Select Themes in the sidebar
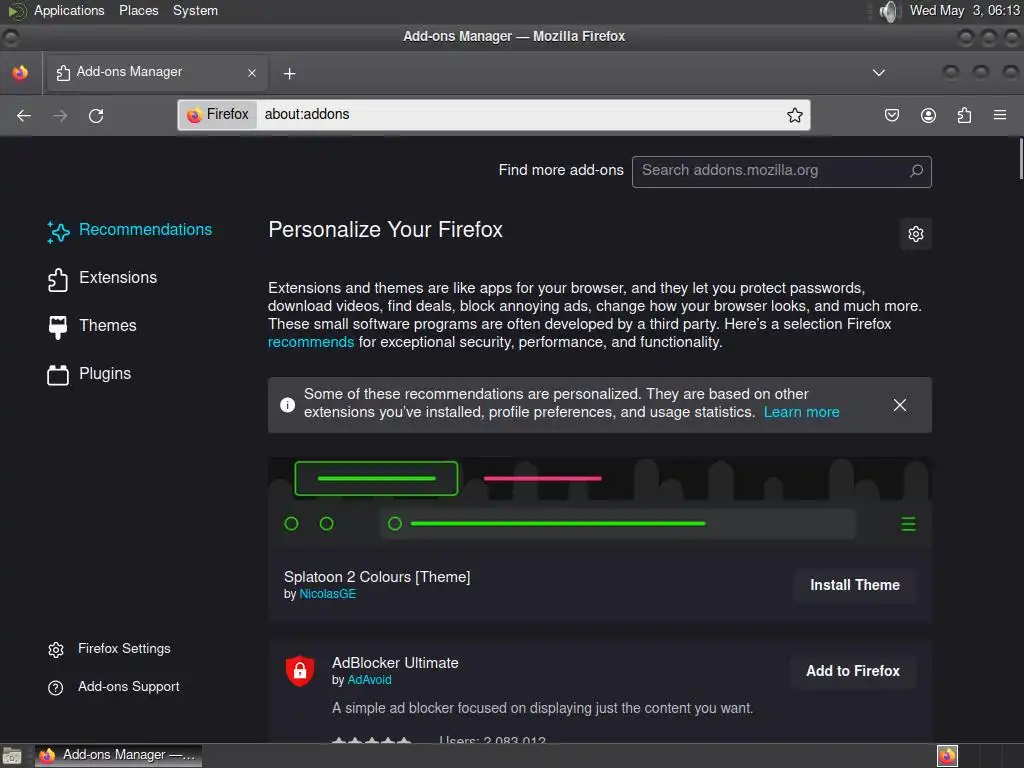1024x768 pixels. pos(91,326)
